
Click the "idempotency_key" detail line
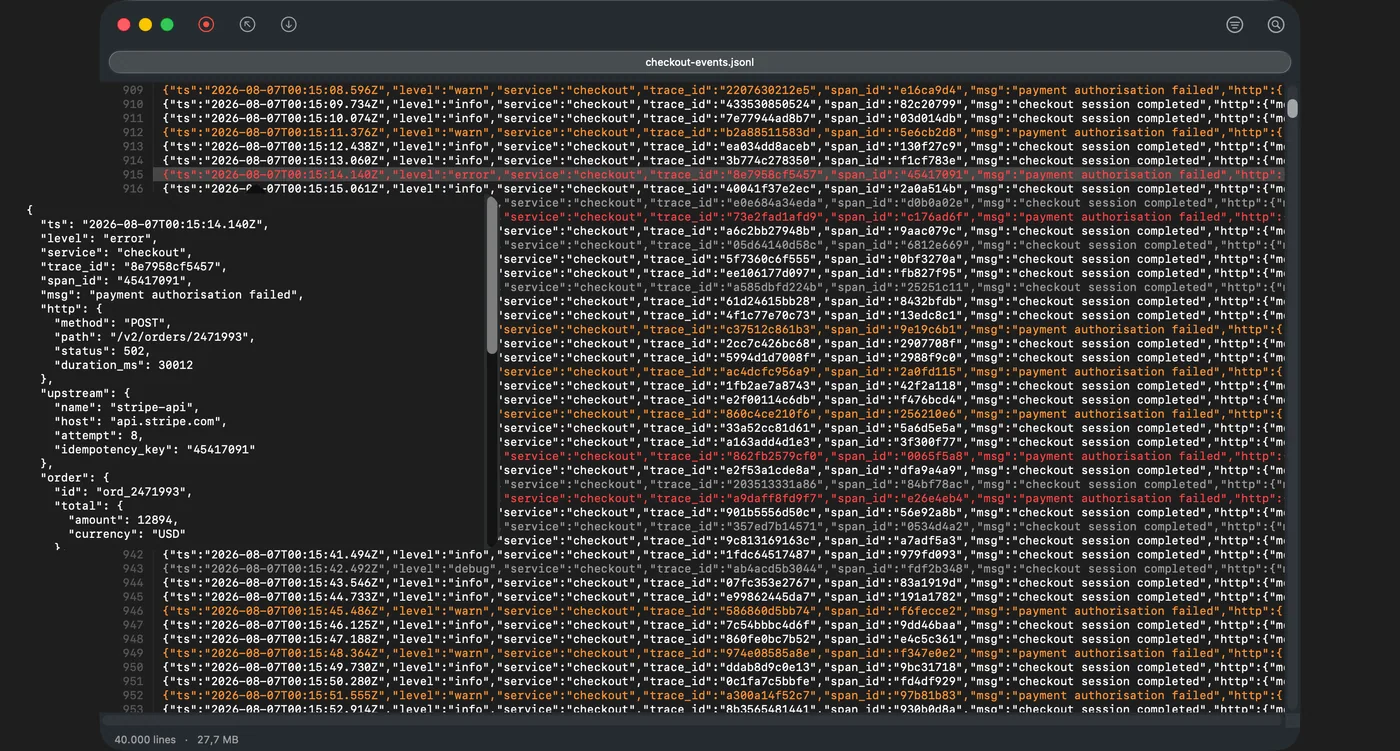pyautogui.click(x=154, y=450)
